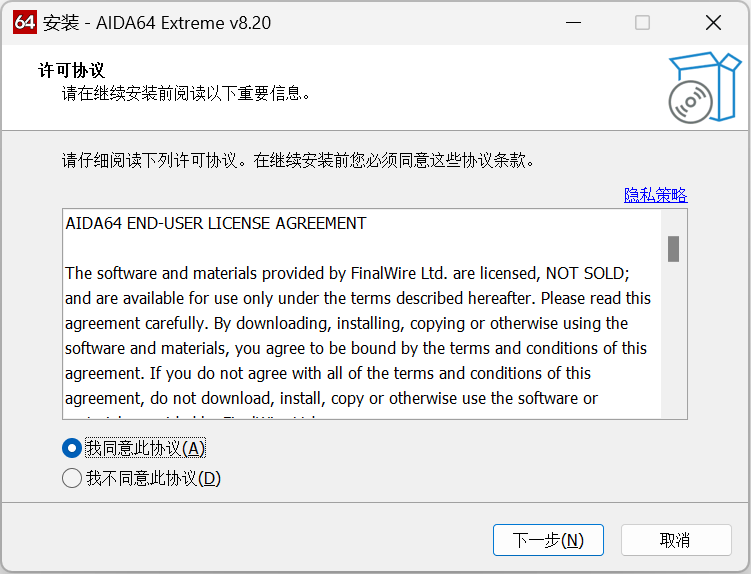Close the installer with the X button
The image size is (751, 574).
(x=713, y=22)
